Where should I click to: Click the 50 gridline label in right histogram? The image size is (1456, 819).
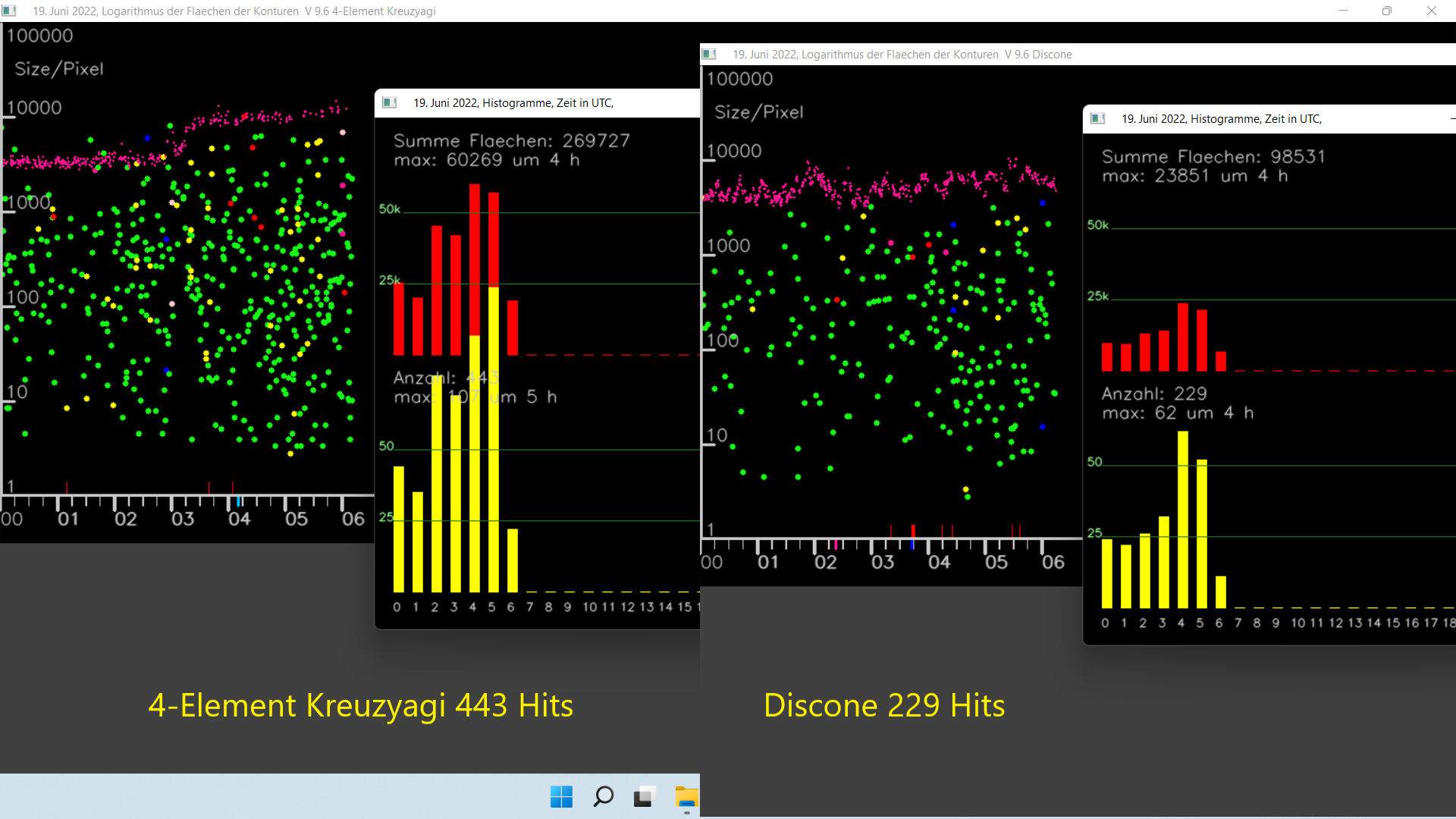(x=1095, y=462)
